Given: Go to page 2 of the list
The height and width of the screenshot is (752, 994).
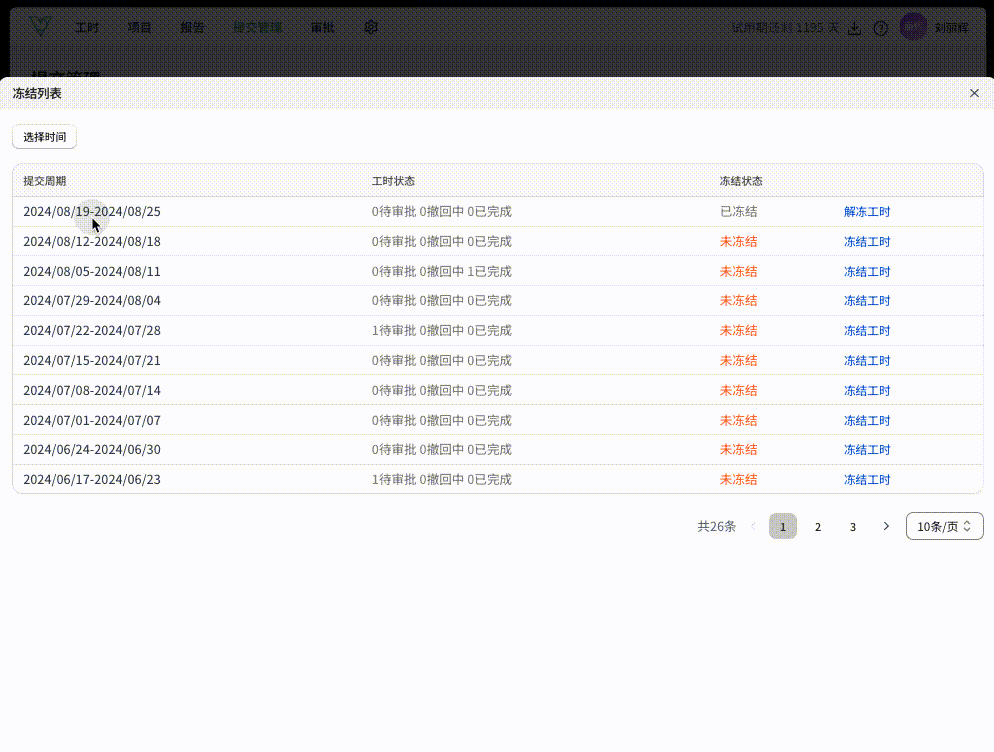Looking at the screenshot, I should [817, 526].
